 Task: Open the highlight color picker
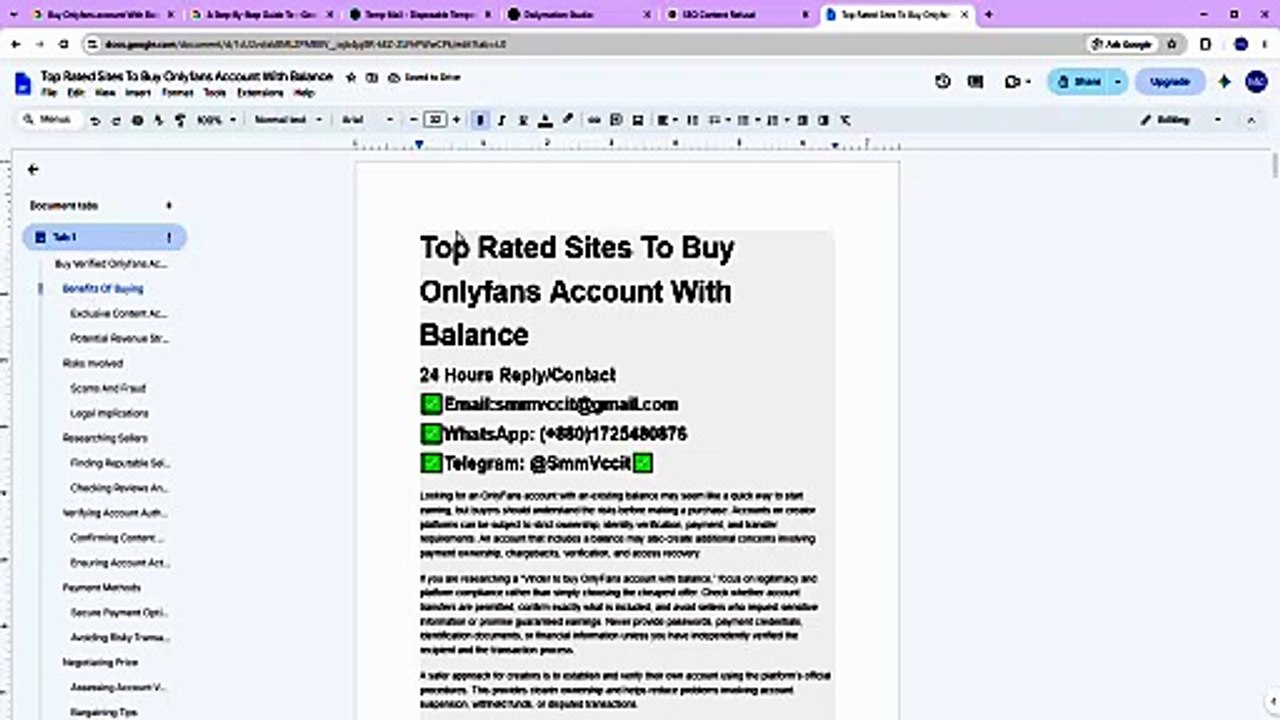[x=567, y=120]
